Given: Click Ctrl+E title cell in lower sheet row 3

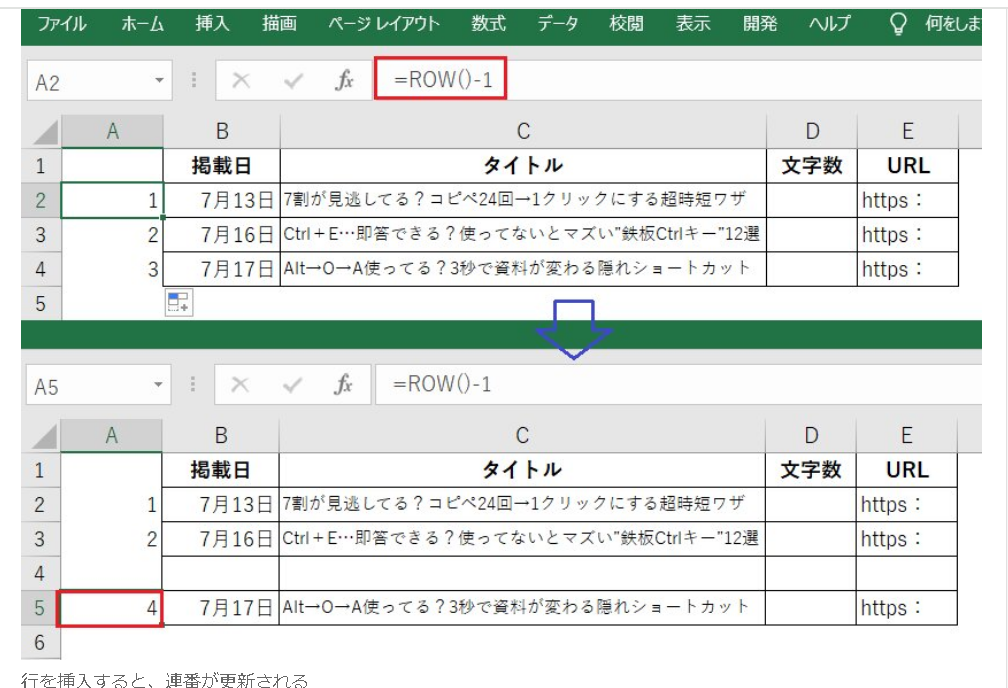Looking at the screenshot, I should pos(522,539).
